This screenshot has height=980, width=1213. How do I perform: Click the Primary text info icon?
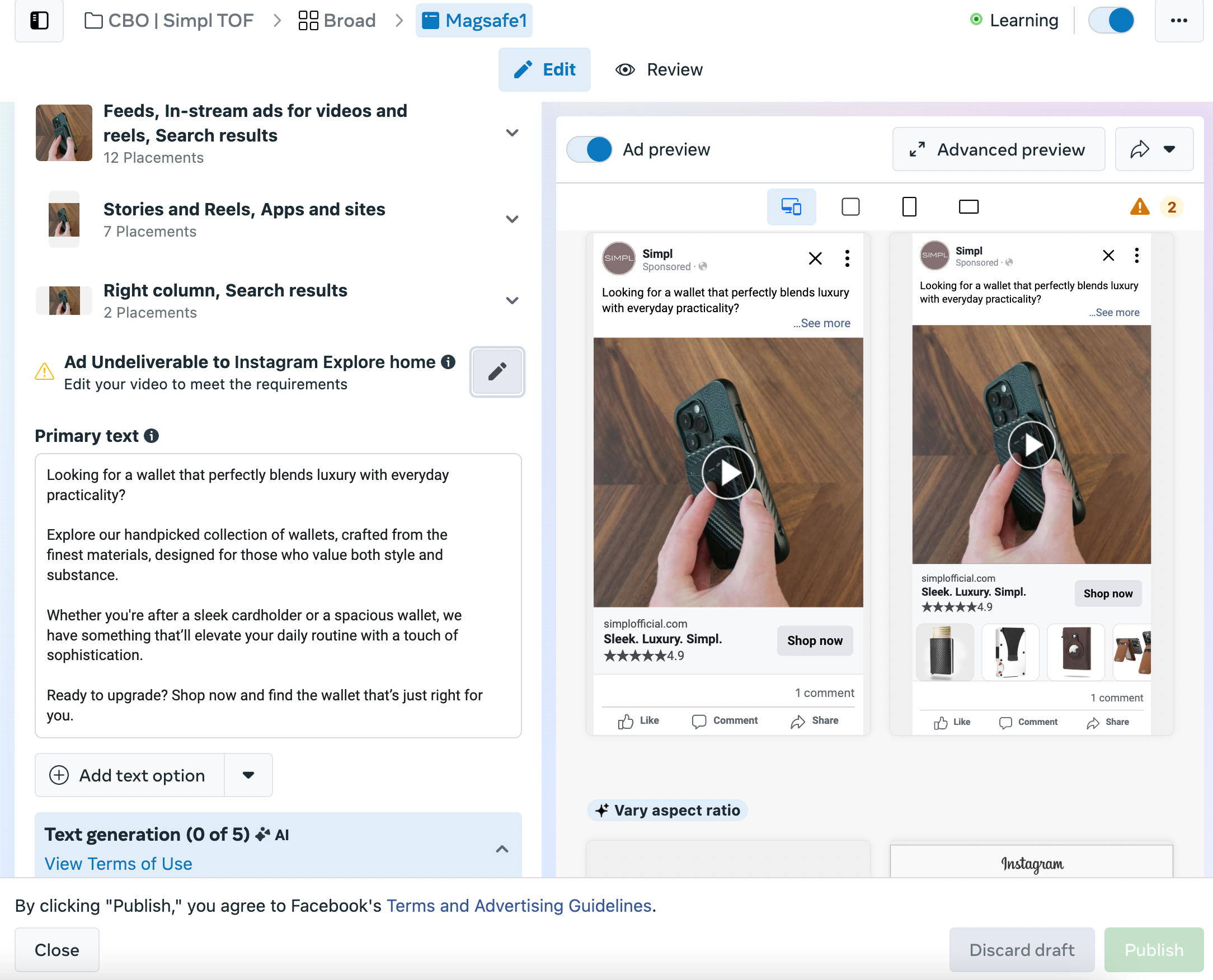click(151, 436)
